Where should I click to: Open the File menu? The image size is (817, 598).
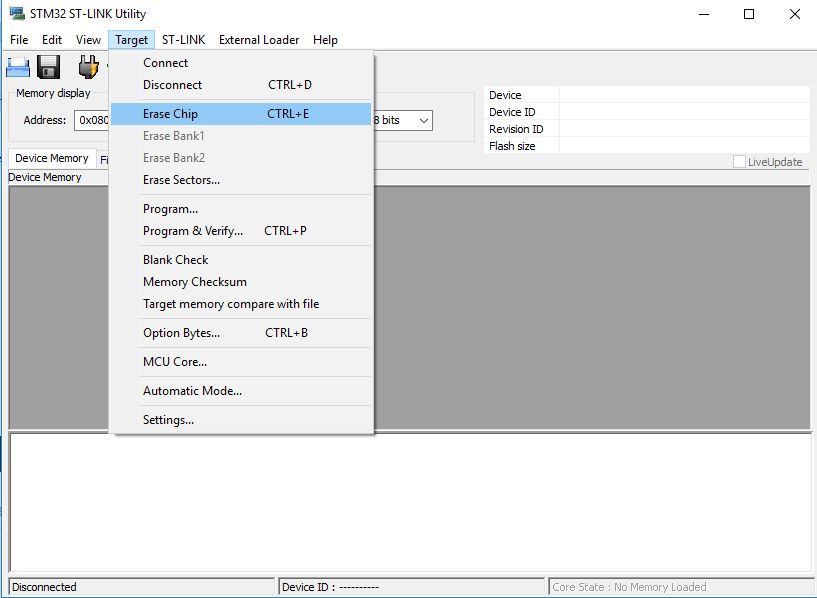[x=19, y=40]
